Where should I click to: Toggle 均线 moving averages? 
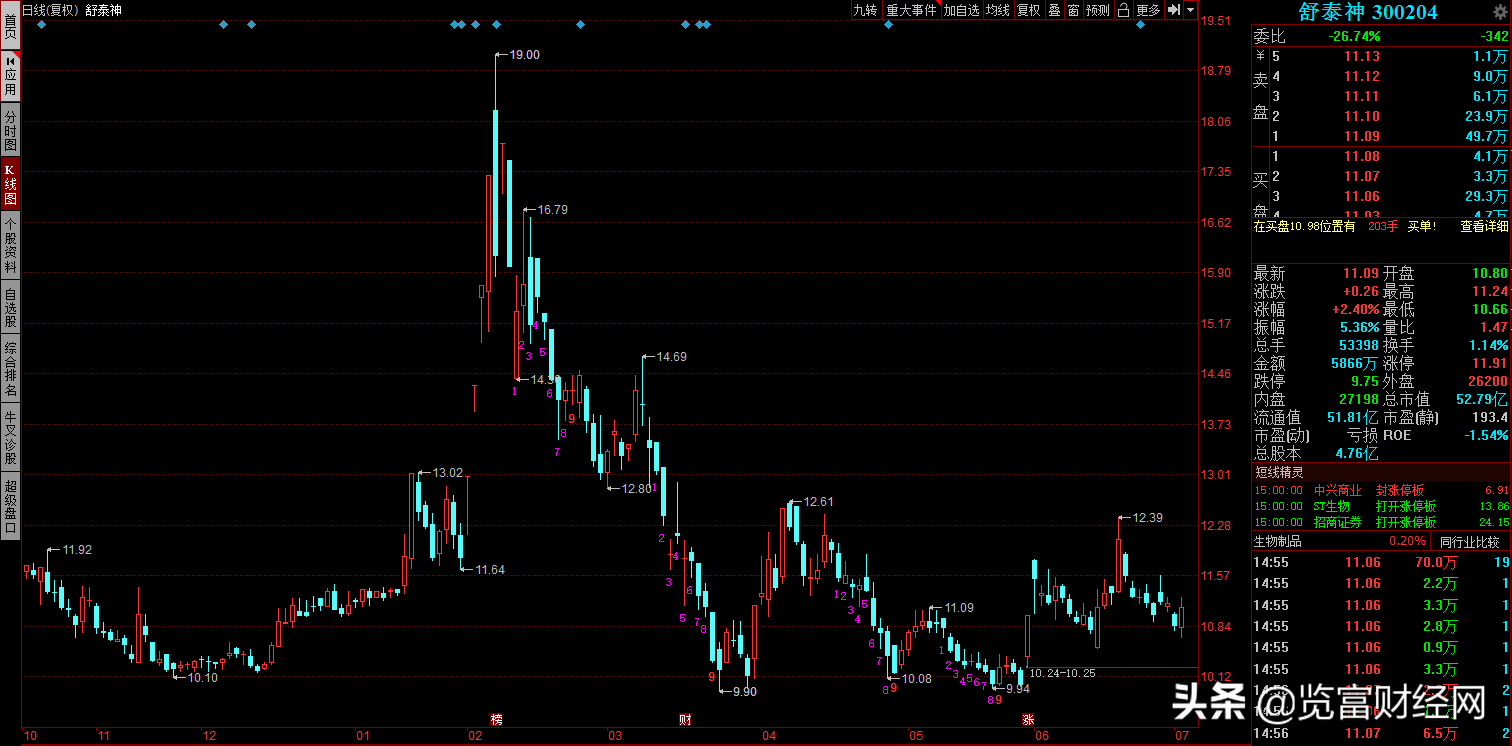998,10
